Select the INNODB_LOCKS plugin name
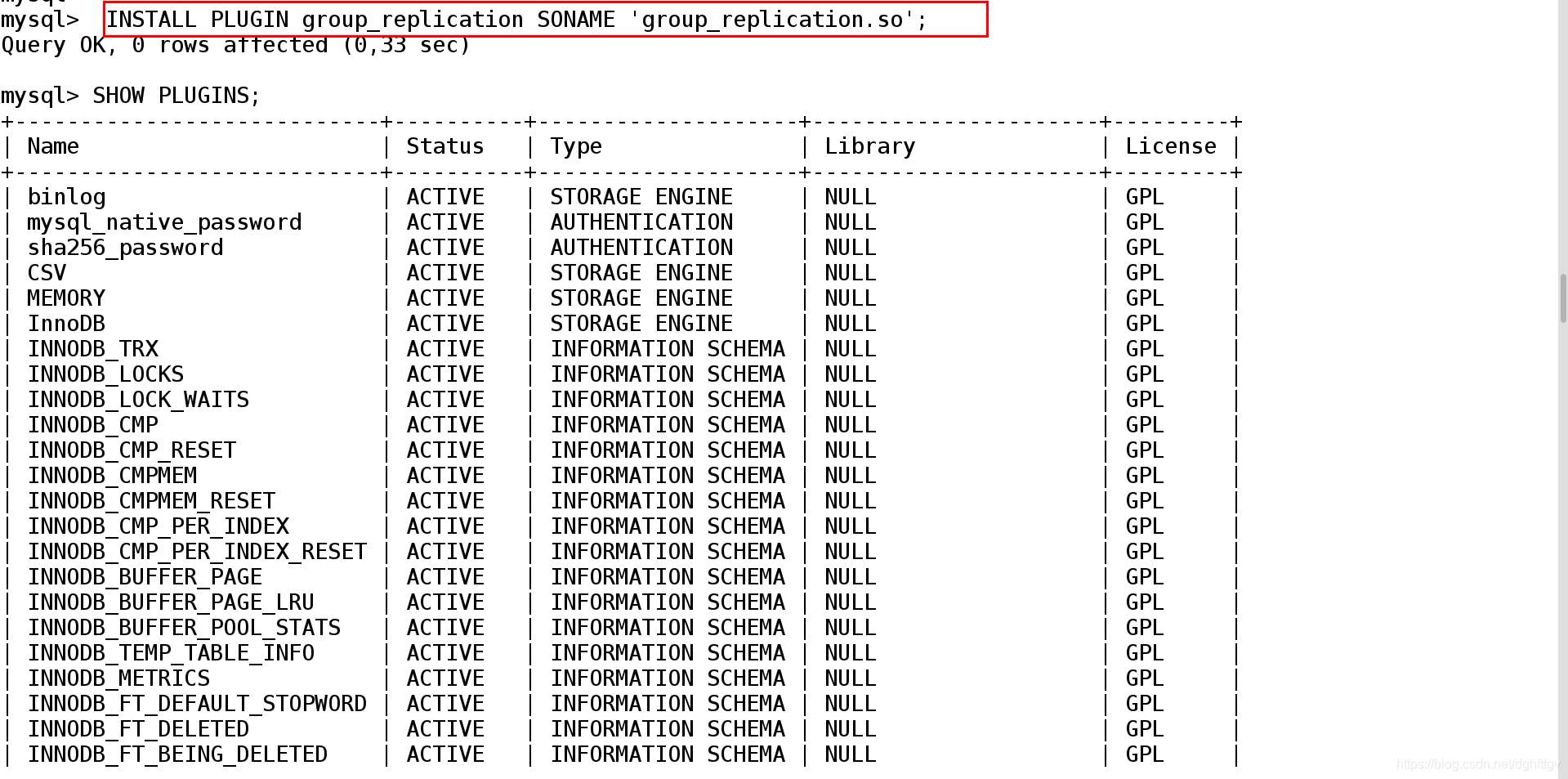1568x779 pixels. pos(105,374)
